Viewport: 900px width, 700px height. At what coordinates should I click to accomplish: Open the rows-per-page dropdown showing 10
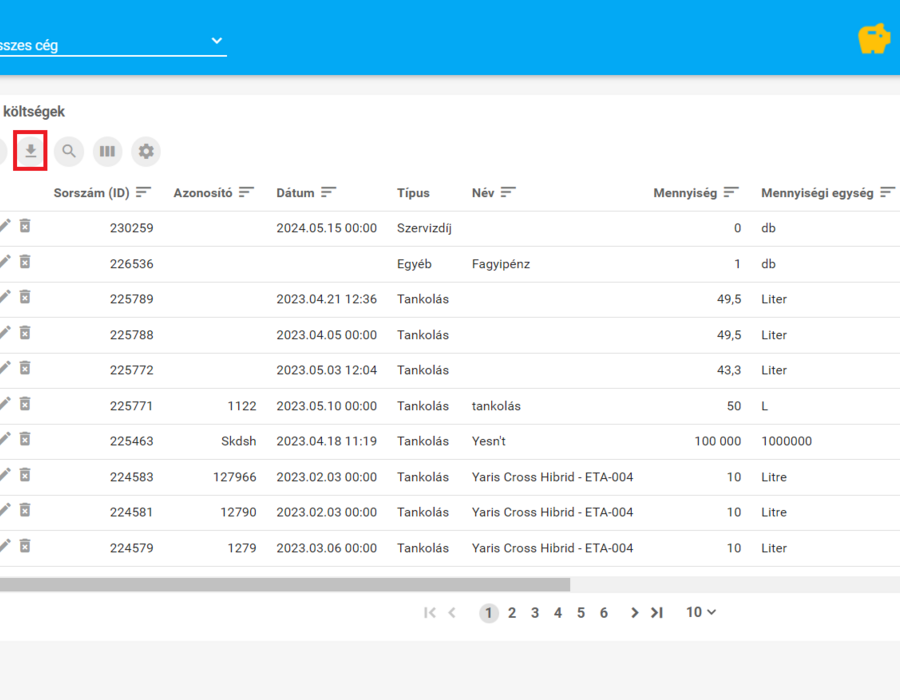(x=701, y=612)
